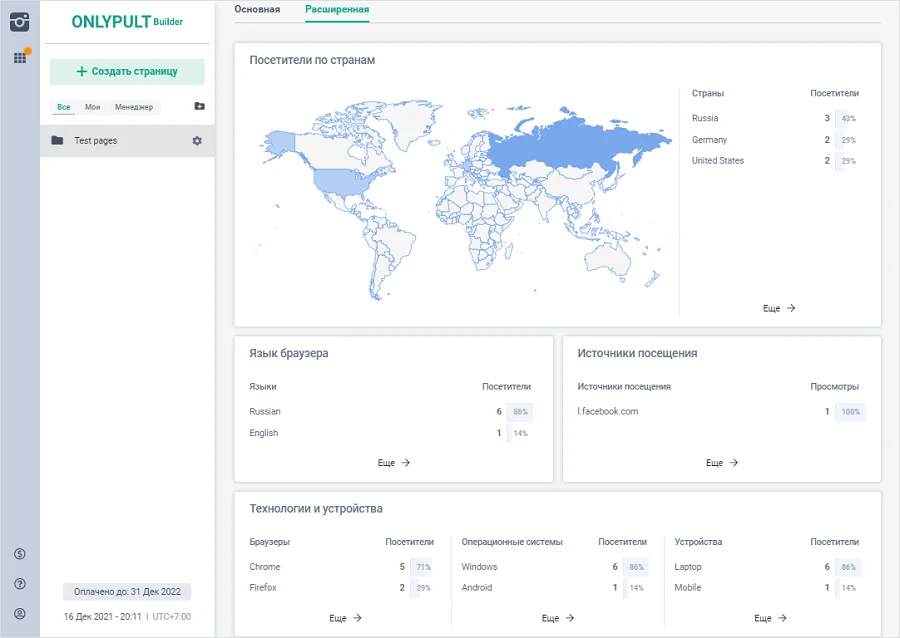Switch to the Основная tab
The image size is (900, 638).
[257, 10]
